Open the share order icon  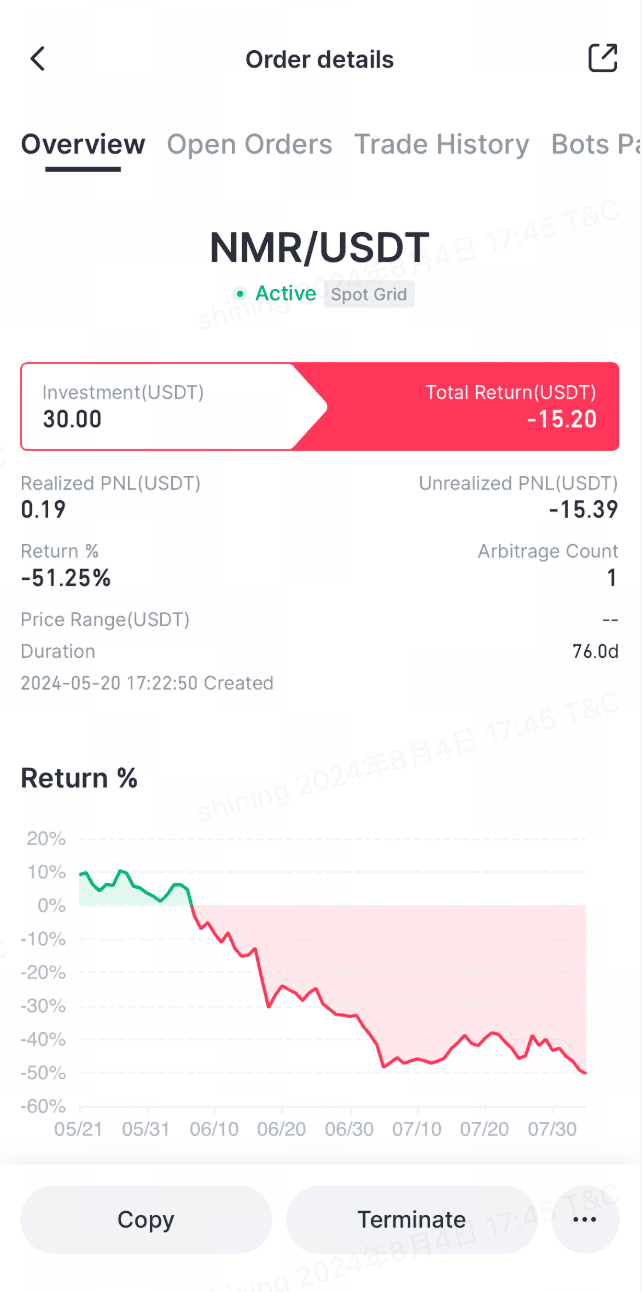[602, 59]
